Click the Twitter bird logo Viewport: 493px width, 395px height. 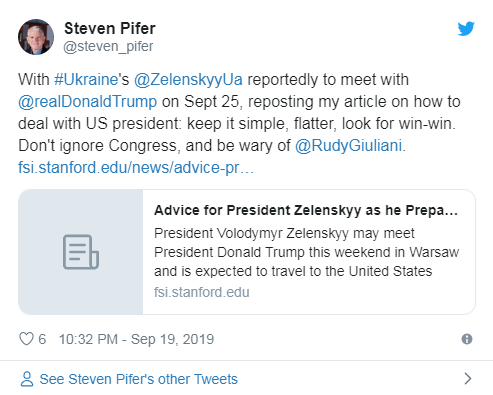[466, 29]
